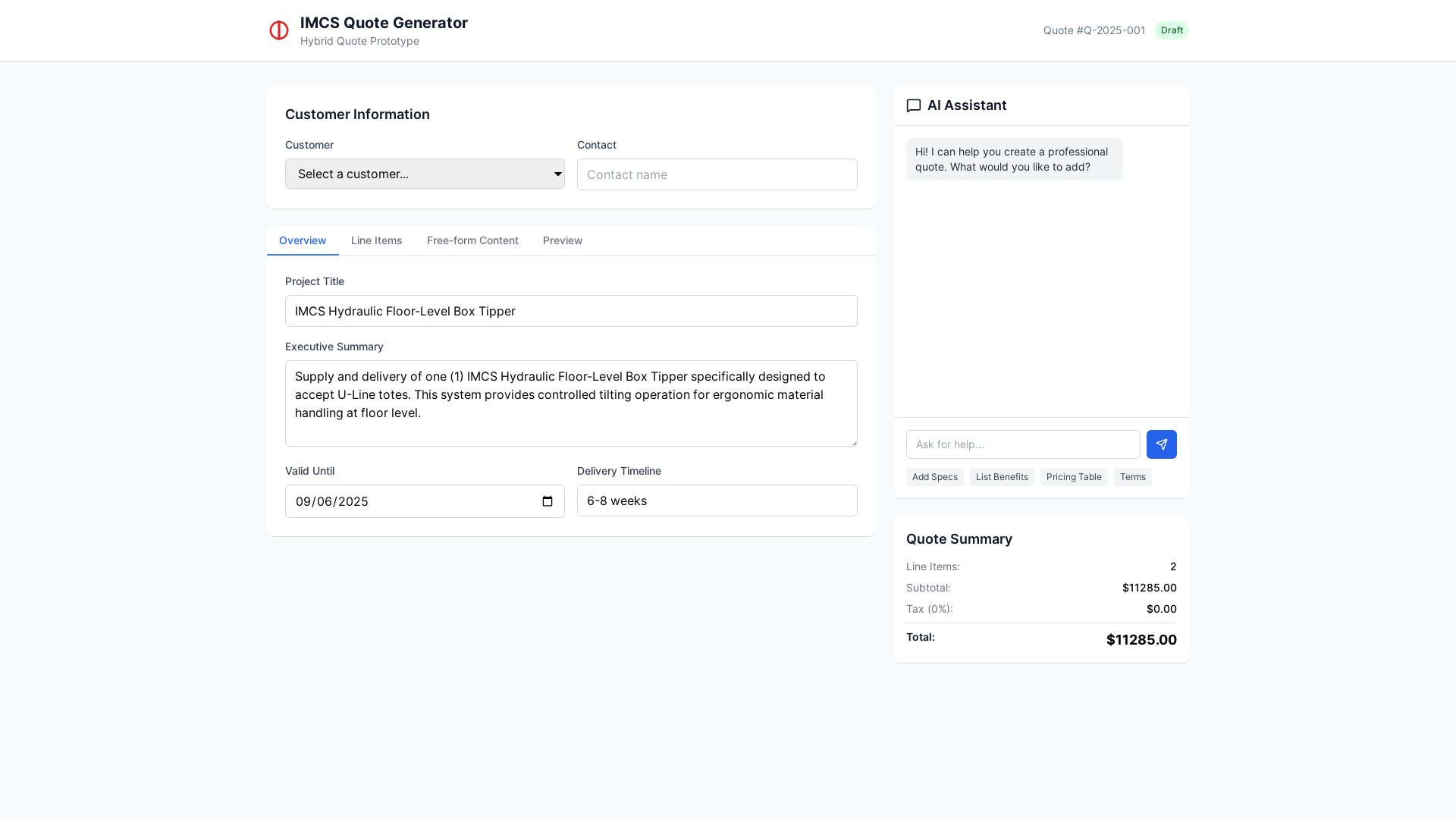Click the Subtotal $11285.00 value
Viewport: 1456px width, 819px height.
1149,588
